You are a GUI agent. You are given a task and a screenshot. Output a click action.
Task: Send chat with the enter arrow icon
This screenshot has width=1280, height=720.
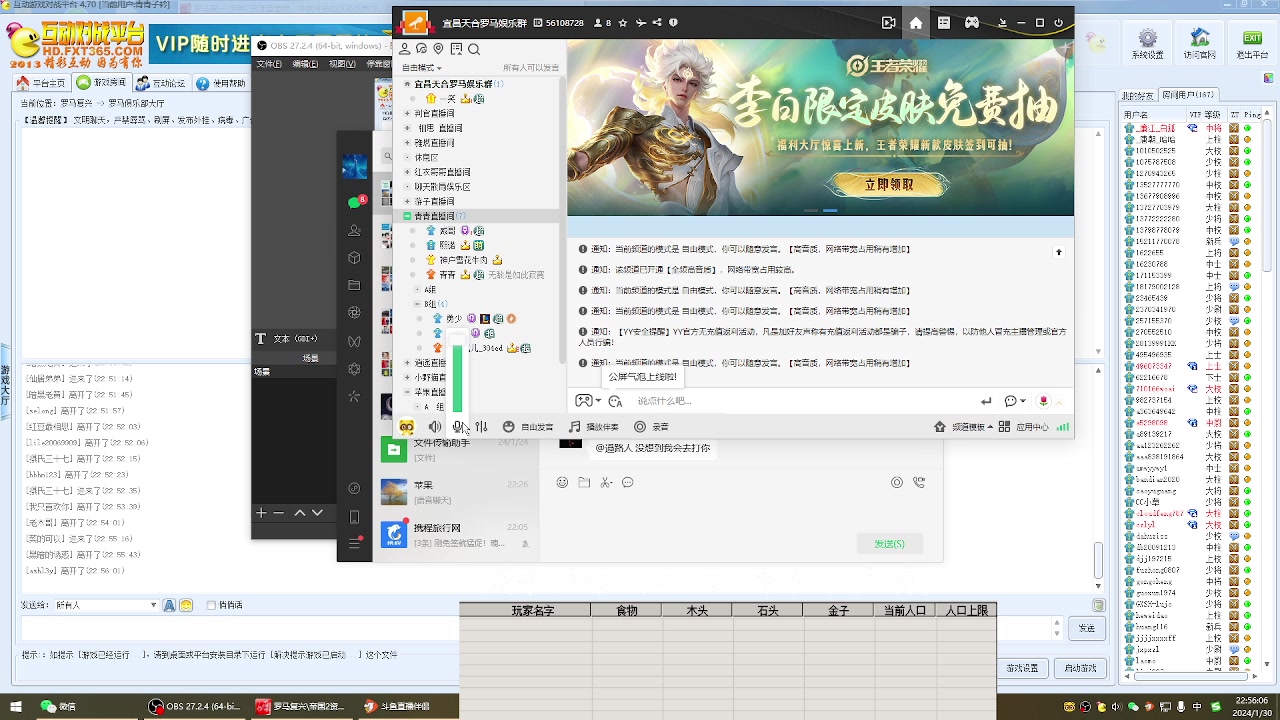(986, 401)
